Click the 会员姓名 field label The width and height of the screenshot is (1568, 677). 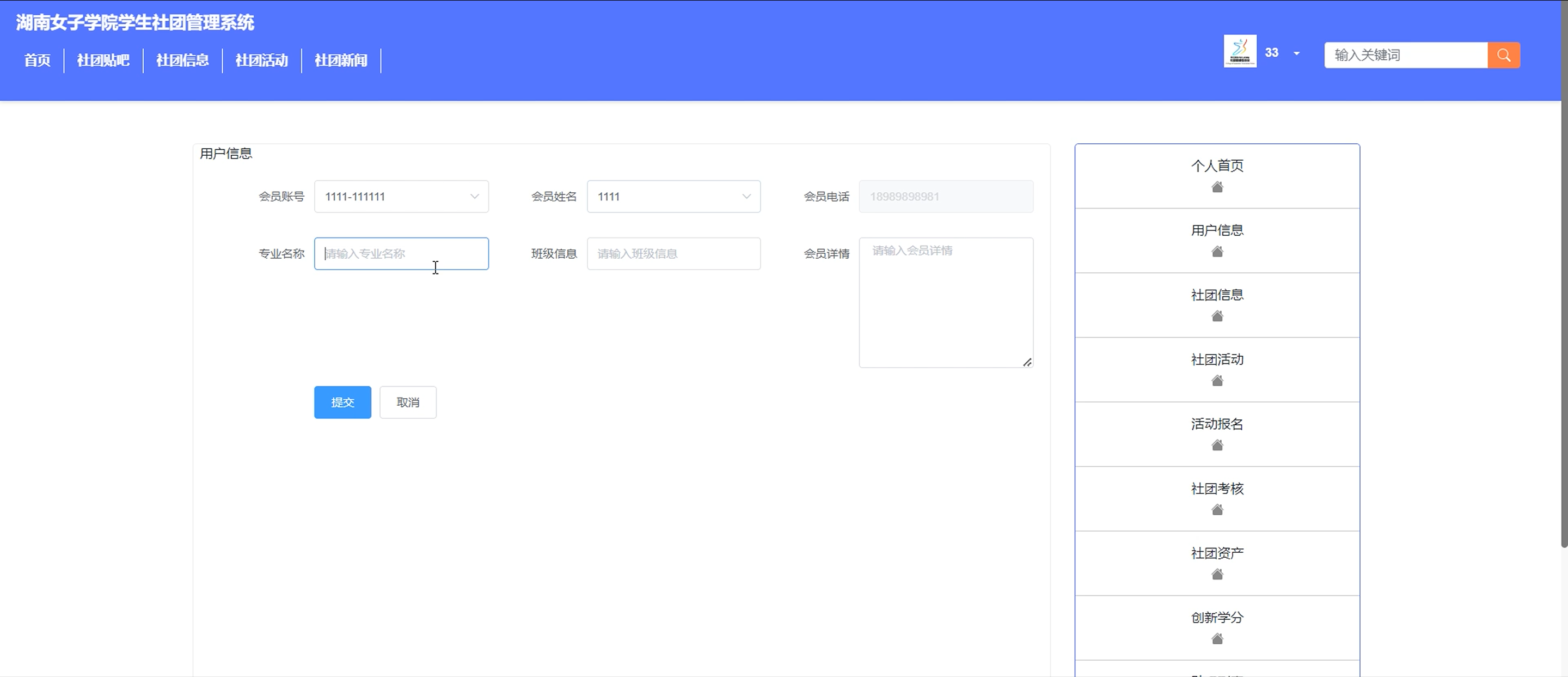click(554, 197)
